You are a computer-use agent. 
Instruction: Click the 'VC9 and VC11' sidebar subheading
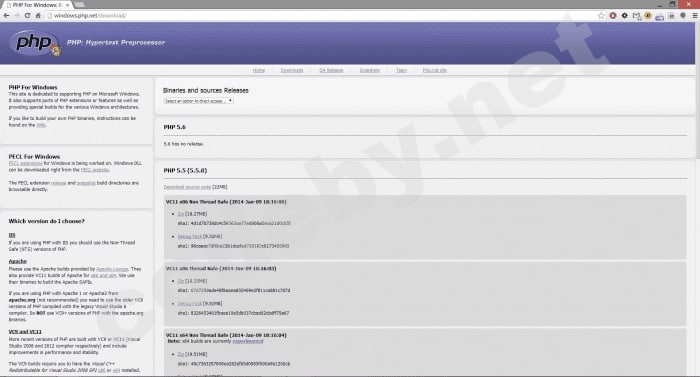click(25, 332)
